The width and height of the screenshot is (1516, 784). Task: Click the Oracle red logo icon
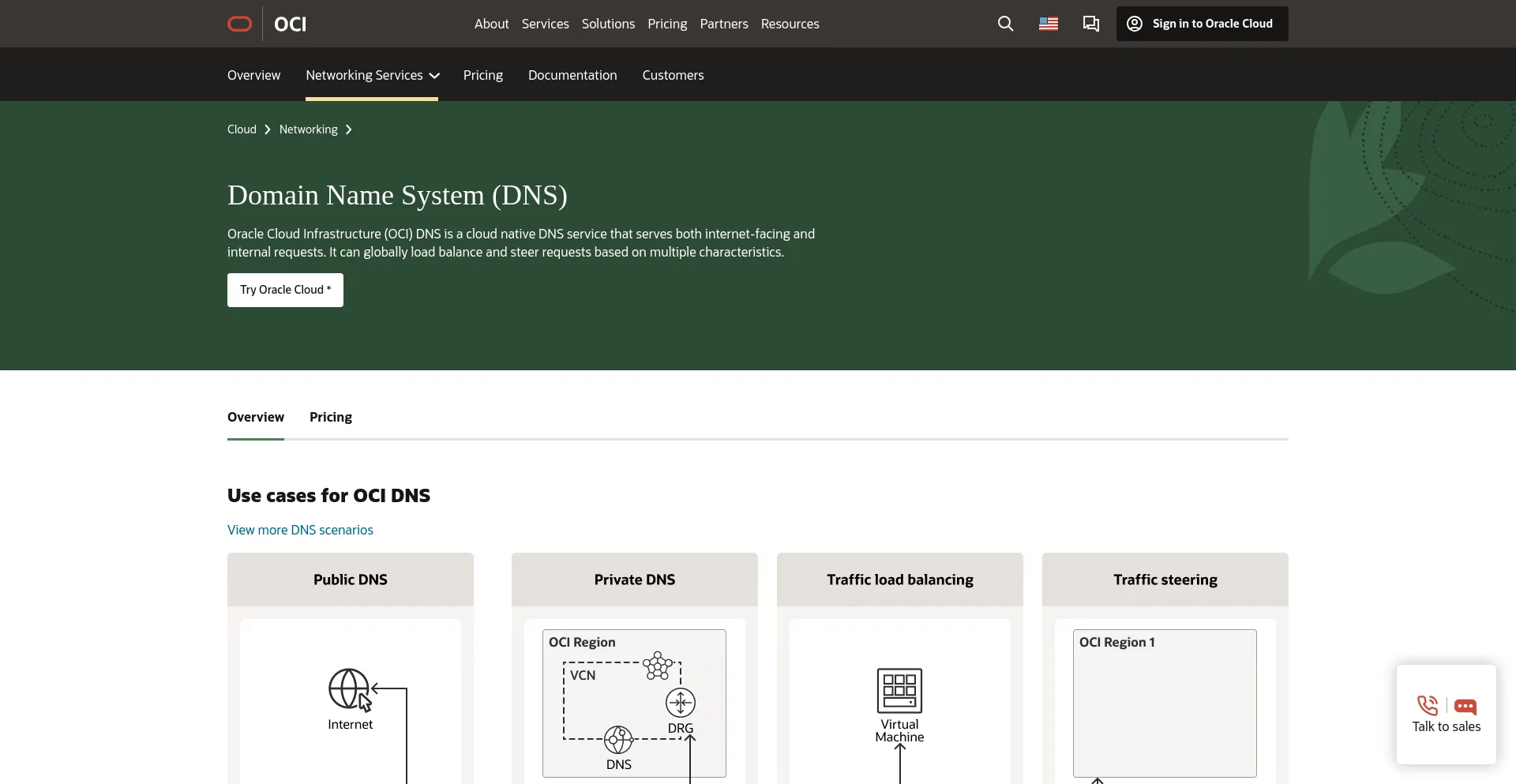coord(239,24)
